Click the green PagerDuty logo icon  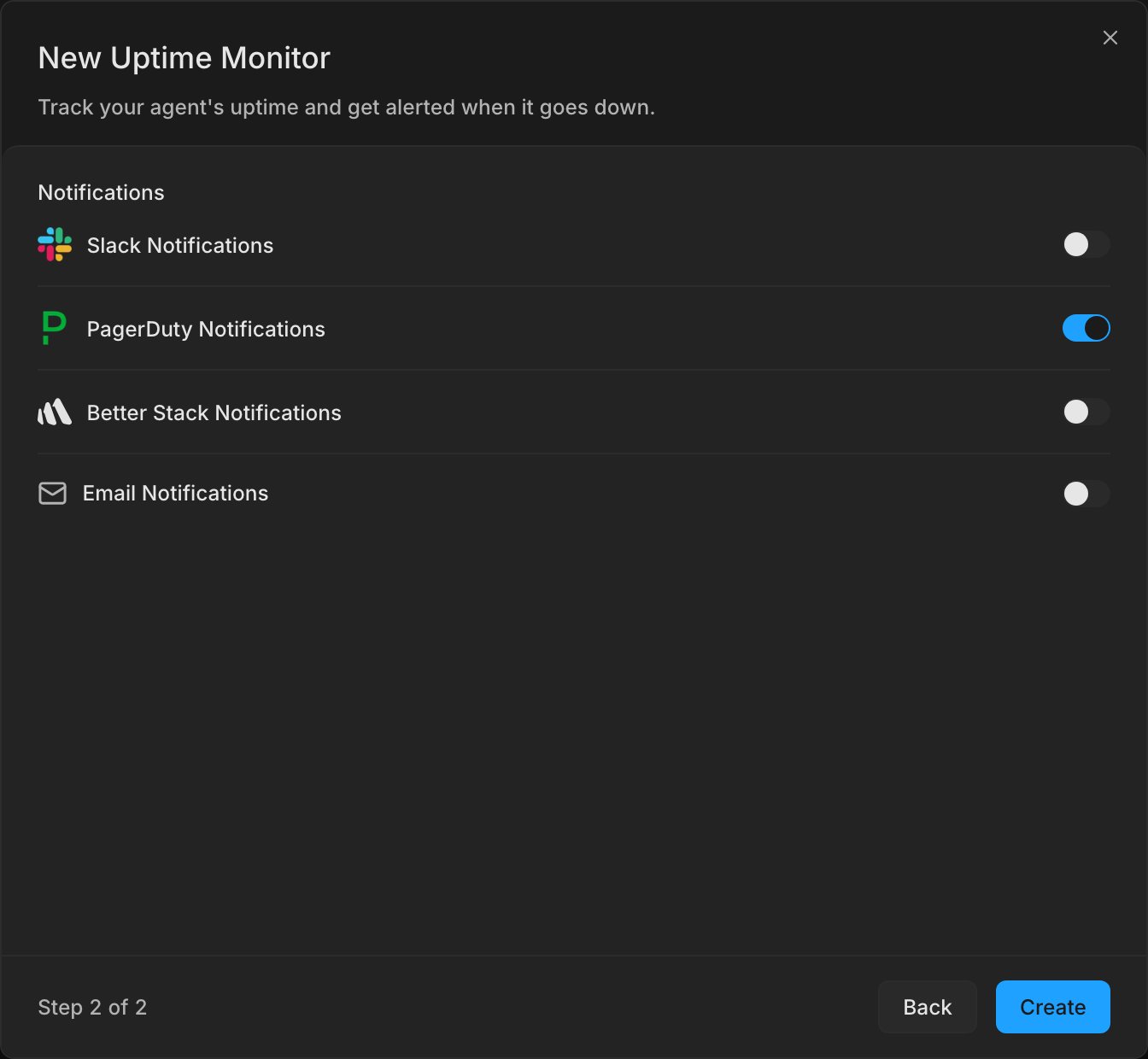(x=54, y=328)
